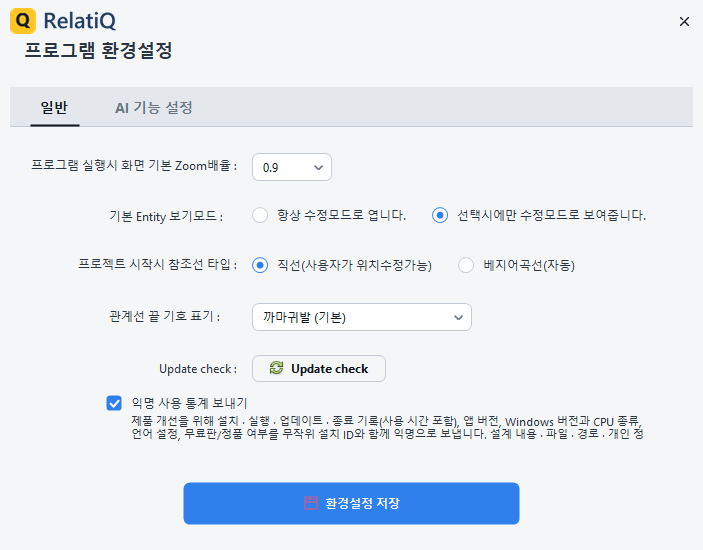
Task: Click the 제품 개선을 위해 description text
Action: point(387,428)
